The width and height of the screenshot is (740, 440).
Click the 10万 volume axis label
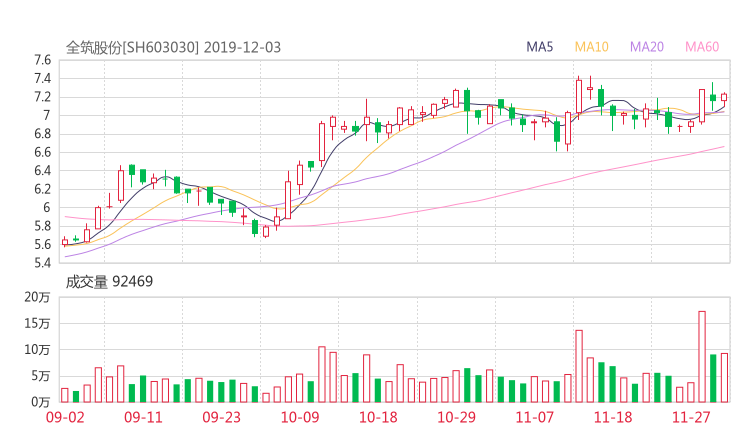[37, 350]
